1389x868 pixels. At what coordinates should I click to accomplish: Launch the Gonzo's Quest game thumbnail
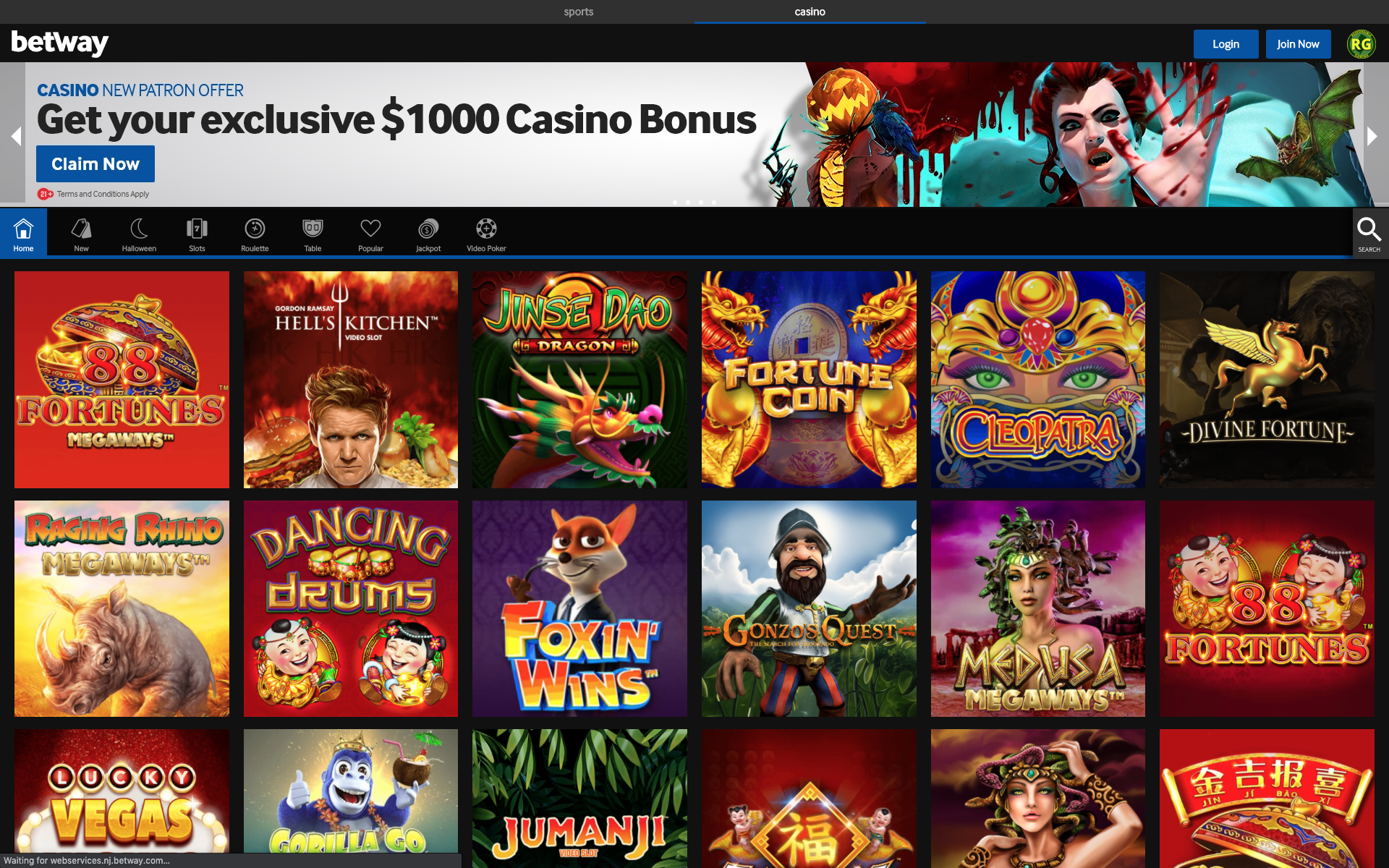[x=809, y=608]
